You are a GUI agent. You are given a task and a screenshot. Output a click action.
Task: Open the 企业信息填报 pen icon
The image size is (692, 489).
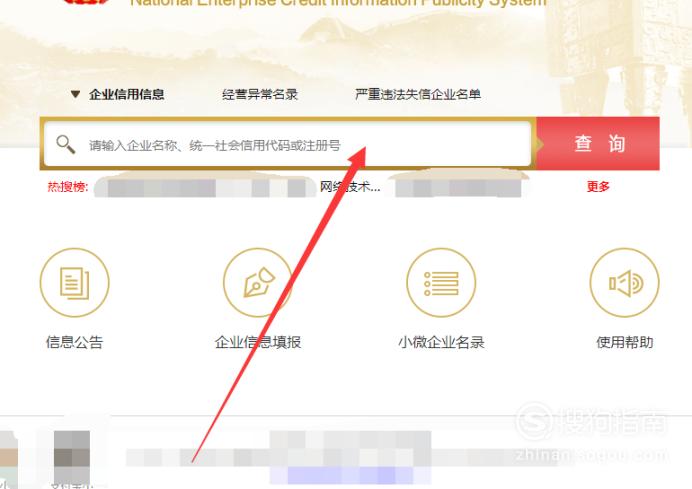(258, 282)
